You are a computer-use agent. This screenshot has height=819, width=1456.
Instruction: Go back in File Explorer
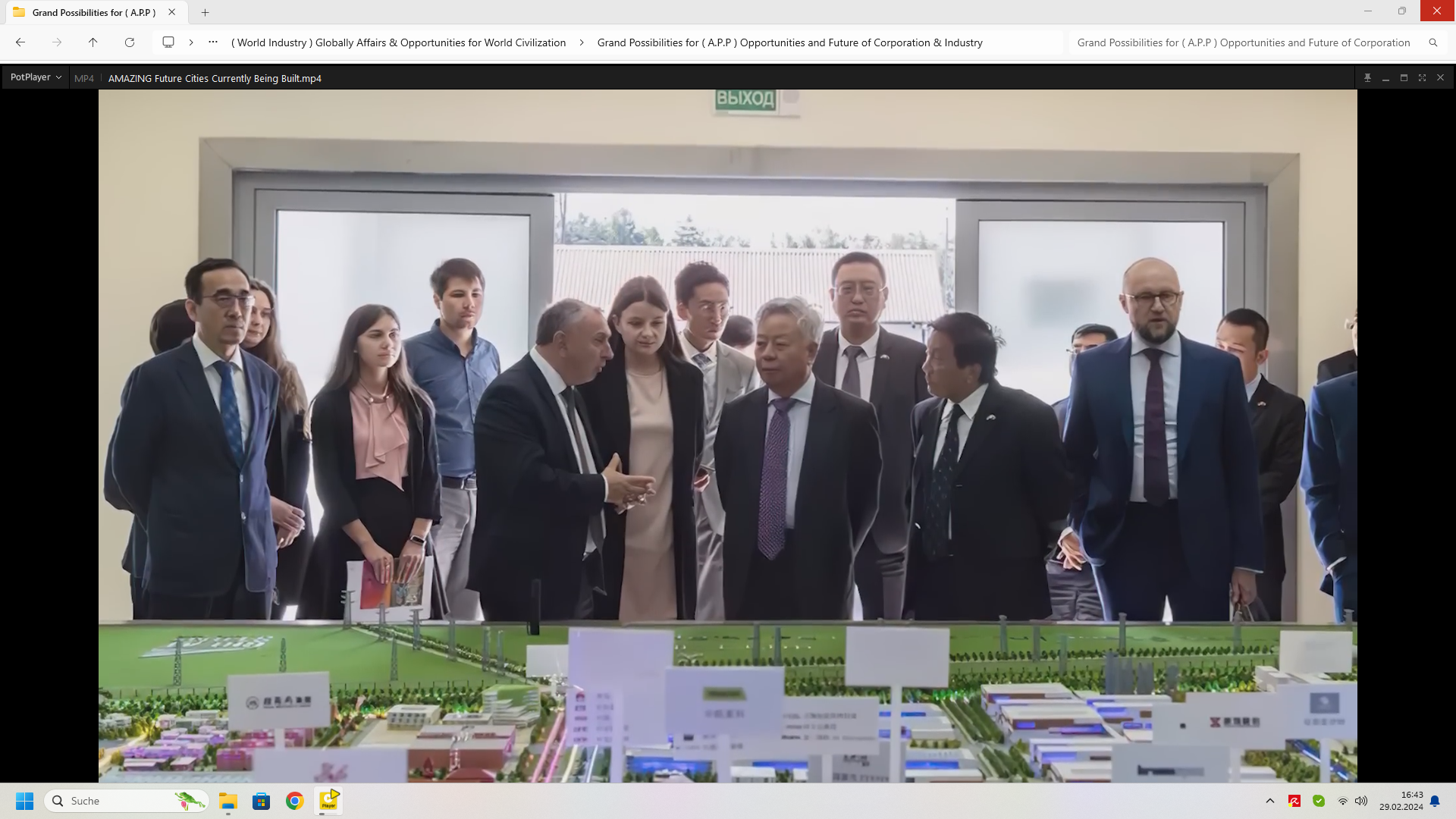[20, 42]
